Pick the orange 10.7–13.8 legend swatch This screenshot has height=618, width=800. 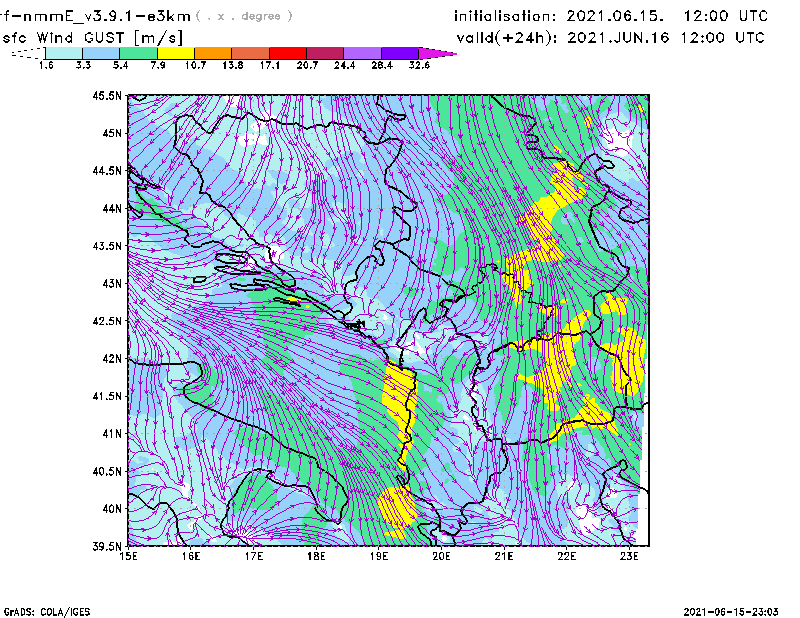tap(213, 53)
